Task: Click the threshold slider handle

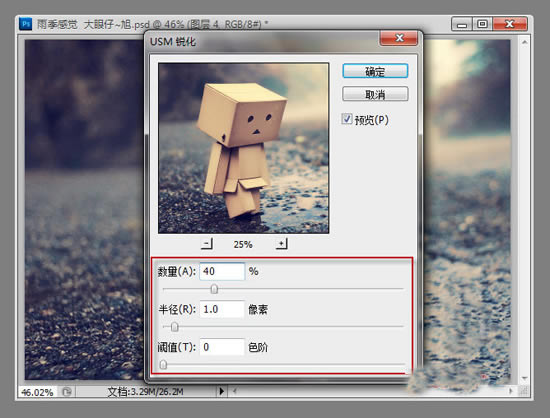Action: coord(163,365)
